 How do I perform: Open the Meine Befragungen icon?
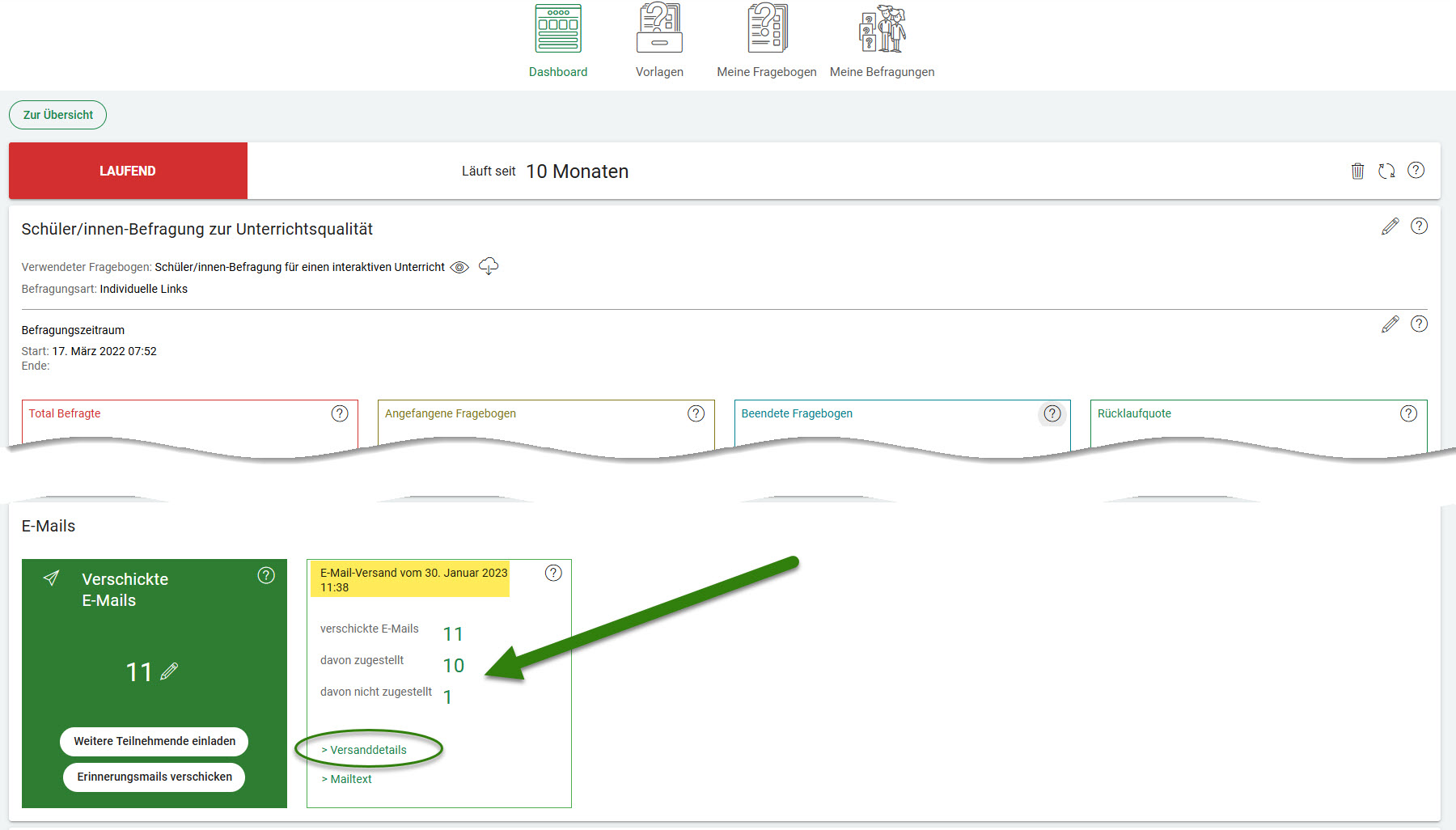[x=882, y=28]
